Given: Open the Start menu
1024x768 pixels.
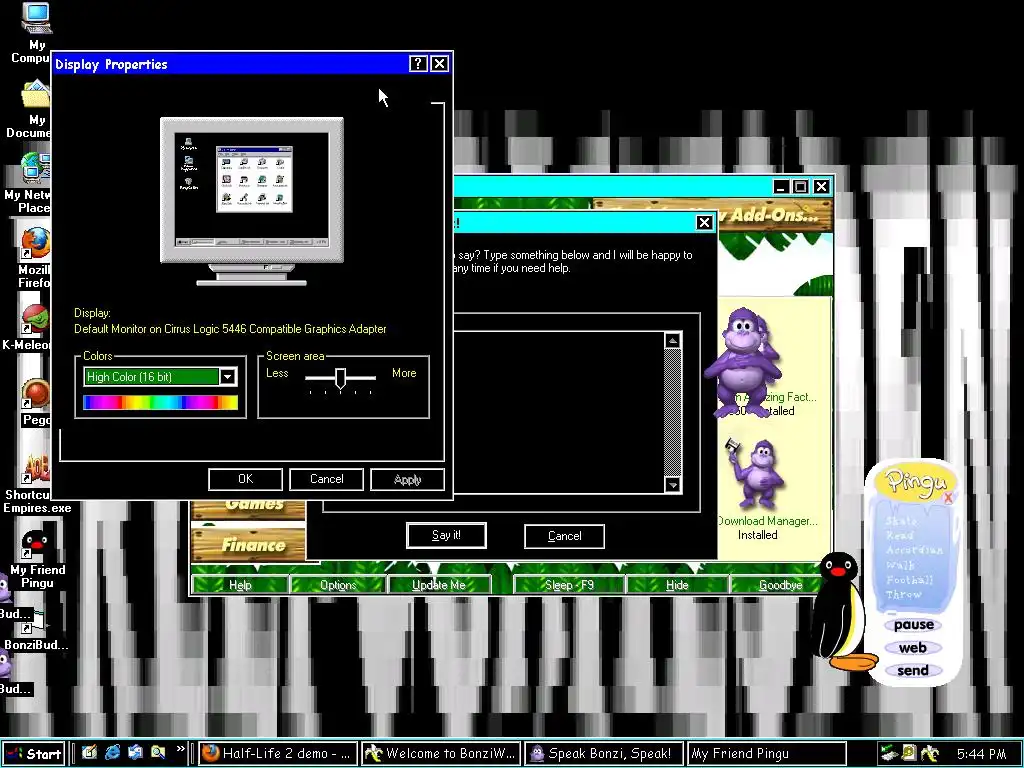Looking at the screenshot, I should (34, 754).
